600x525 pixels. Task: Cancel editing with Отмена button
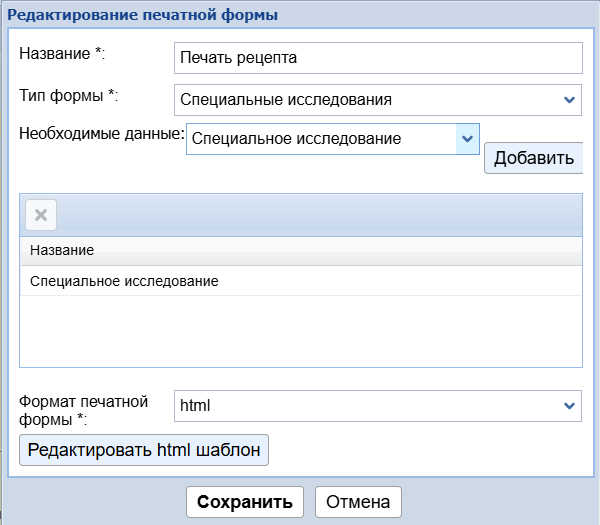[x=358, y=502]
